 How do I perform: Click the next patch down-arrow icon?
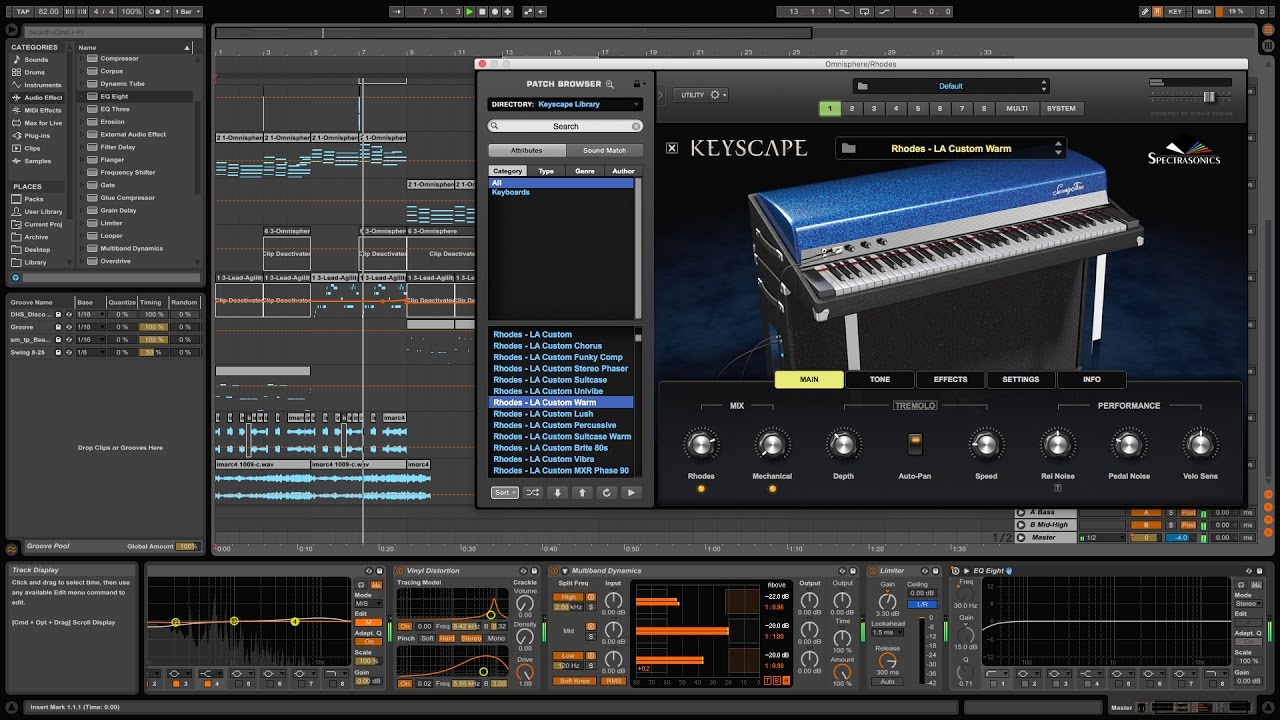[558, 492]
